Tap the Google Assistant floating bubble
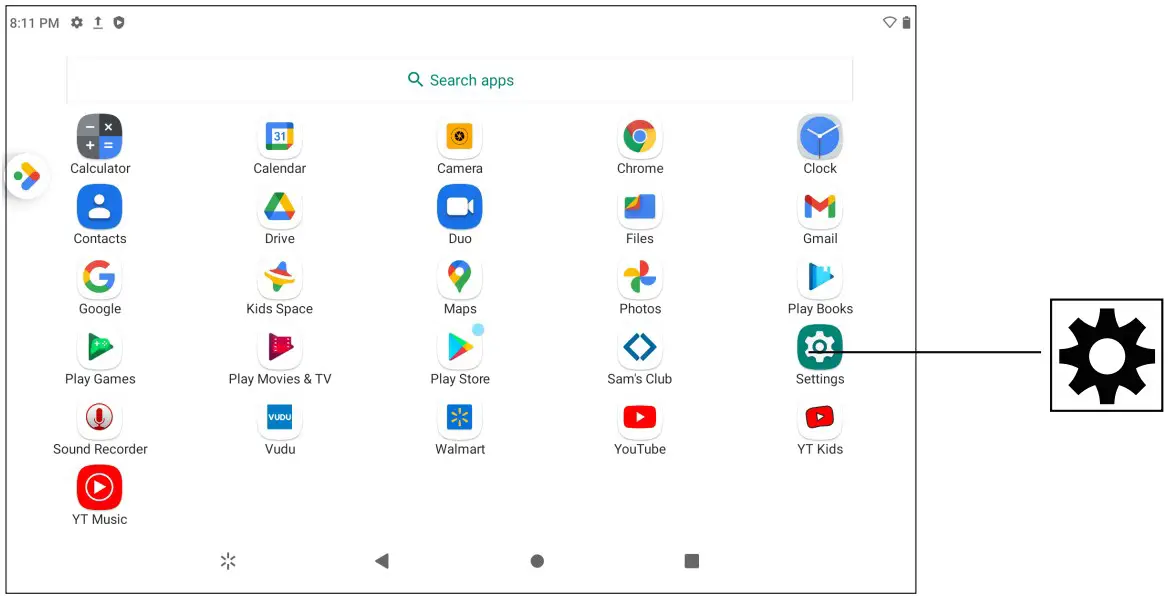The width and height of the screenshot is (1171, 596). coord(28,176)
